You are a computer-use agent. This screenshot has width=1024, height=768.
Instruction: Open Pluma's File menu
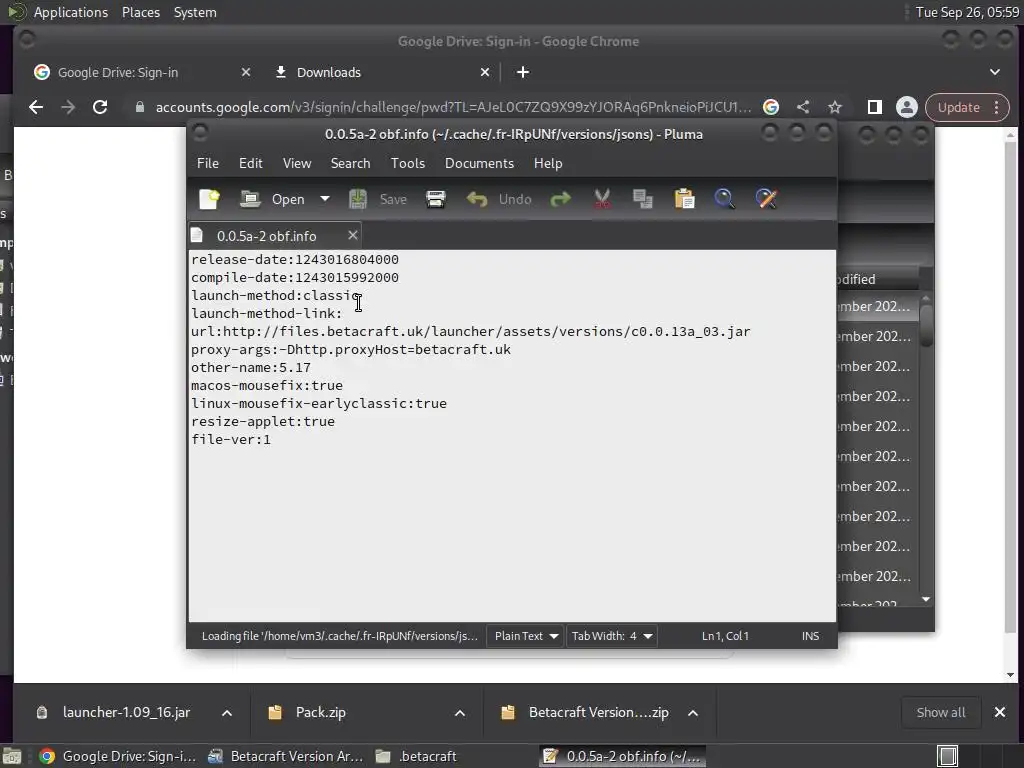208,163
